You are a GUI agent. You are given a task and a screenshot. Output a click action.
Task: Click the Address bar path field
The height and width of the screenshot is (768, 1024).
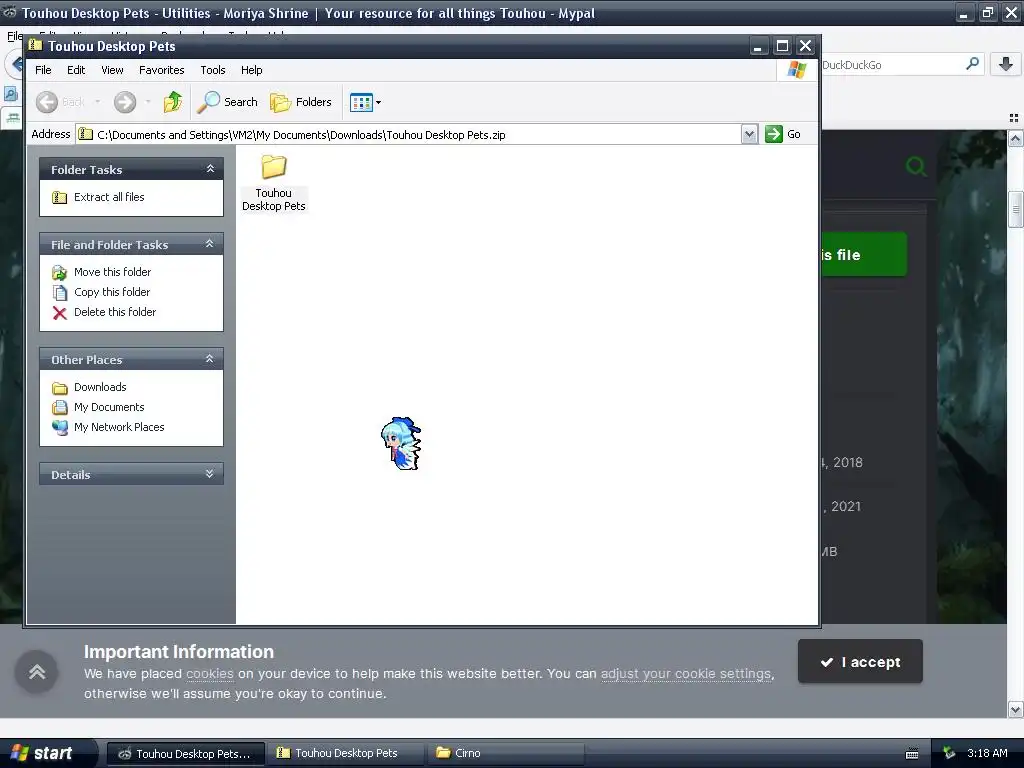(409, 135)
